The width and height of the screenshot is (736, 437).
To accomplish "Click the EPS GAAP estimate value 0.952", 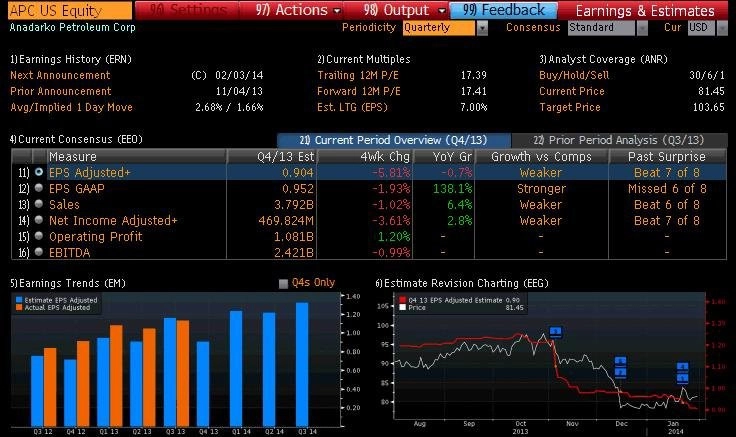I will click(298, 189).
